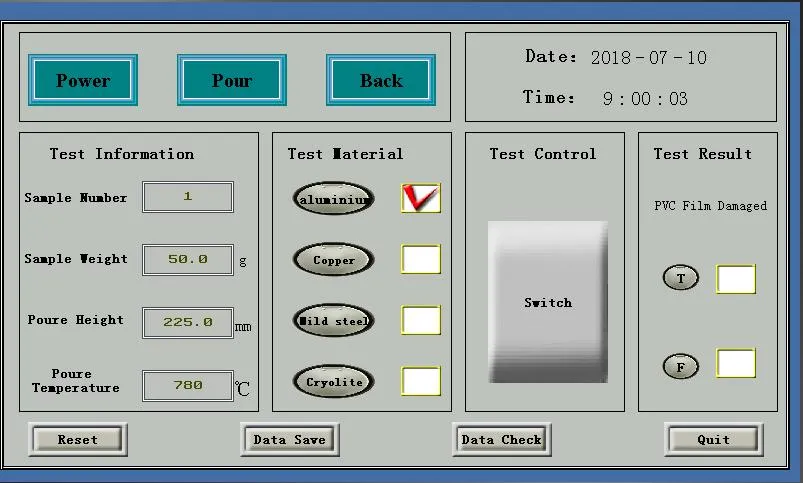Click the T result oval button

[681, 279]
